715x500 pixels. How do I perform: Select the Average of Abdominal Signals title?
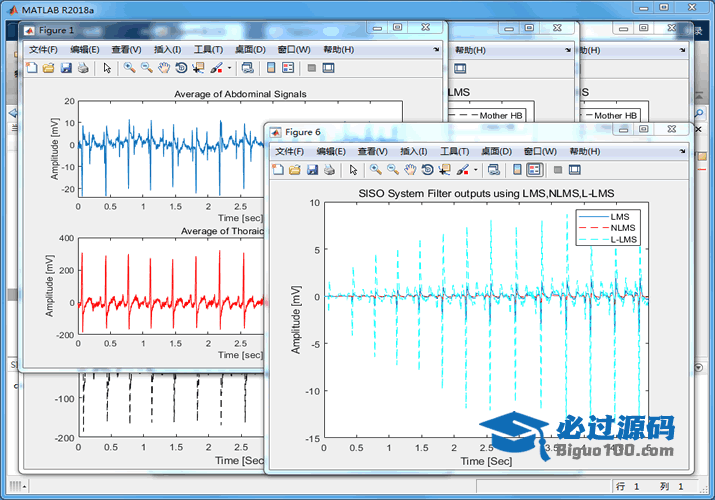(x=240, y=94)
